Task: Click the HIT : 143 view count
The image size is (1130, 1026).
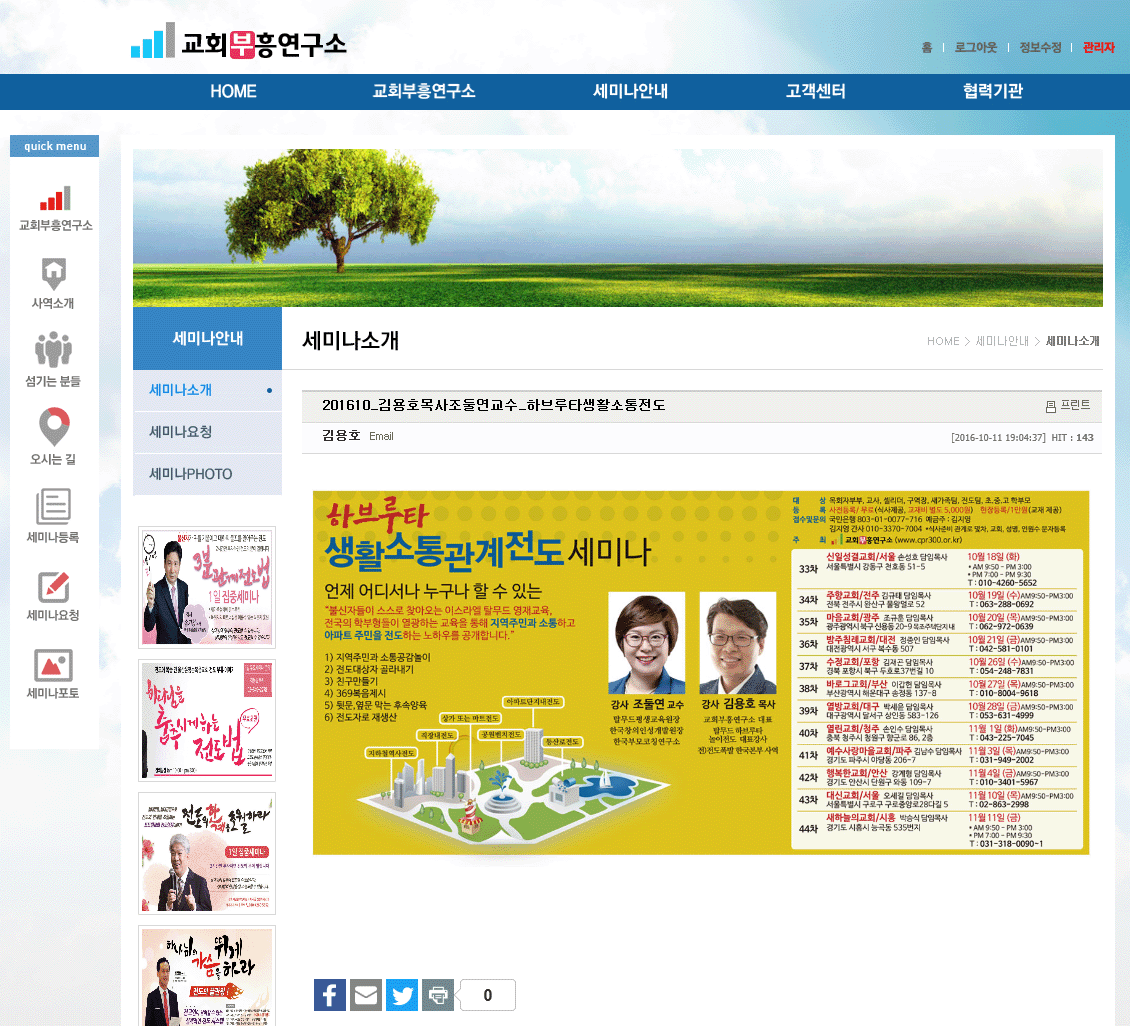Action: point(1072,437)
